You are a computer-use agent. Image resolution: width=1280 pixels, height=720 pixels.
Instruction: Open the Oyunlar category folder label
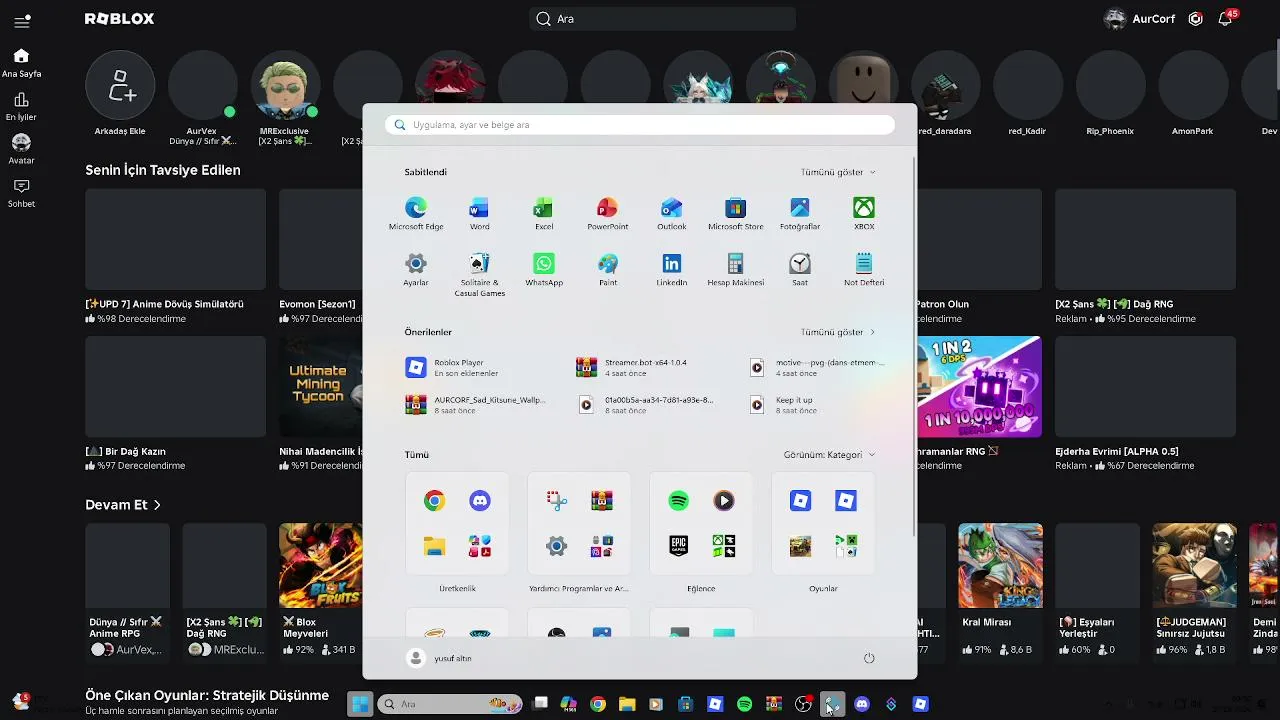[823, 589]
